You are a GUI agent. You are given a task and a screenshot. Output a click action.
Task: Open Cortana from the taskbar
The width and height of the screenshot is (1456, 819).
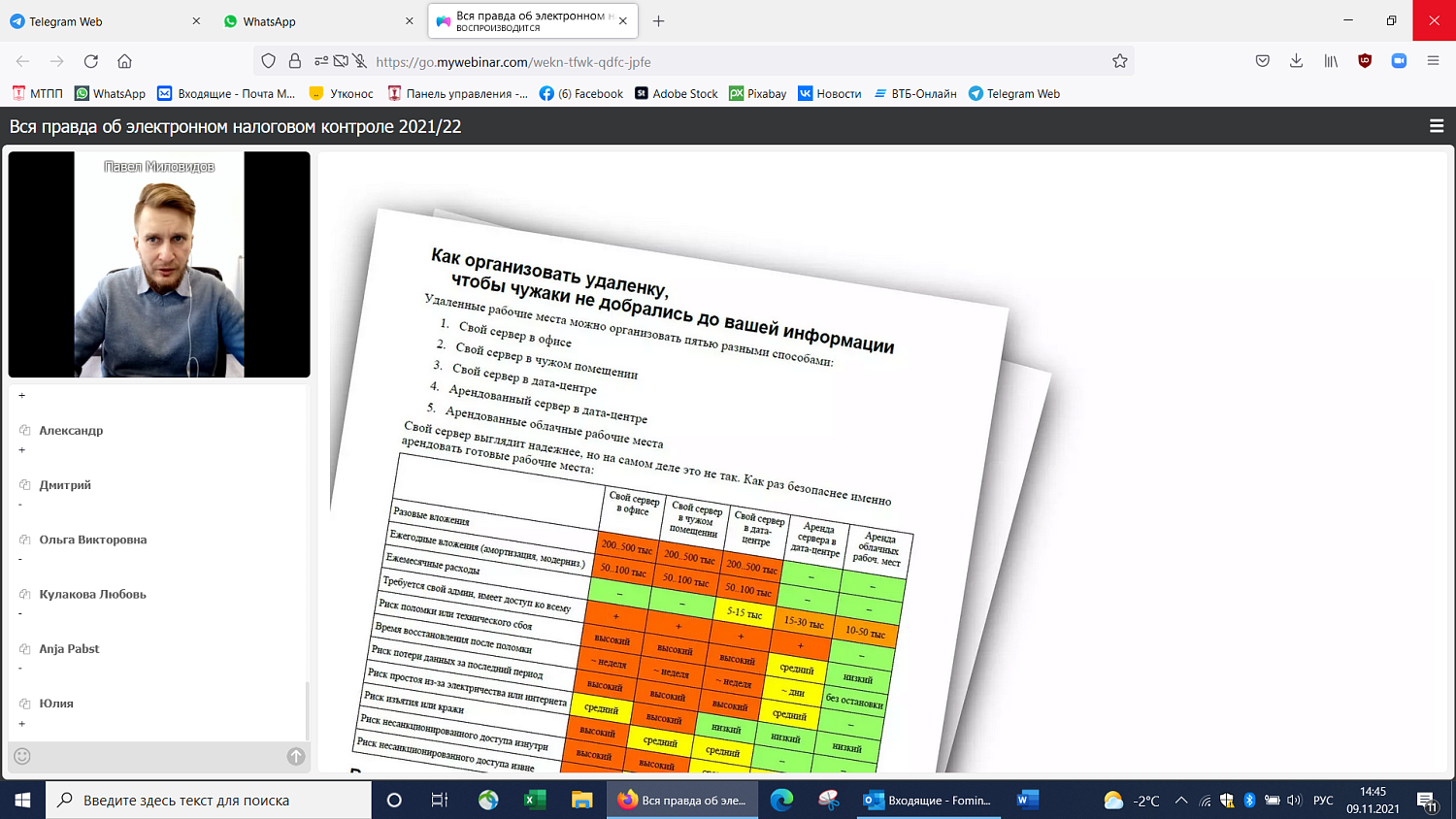[394, 800]
